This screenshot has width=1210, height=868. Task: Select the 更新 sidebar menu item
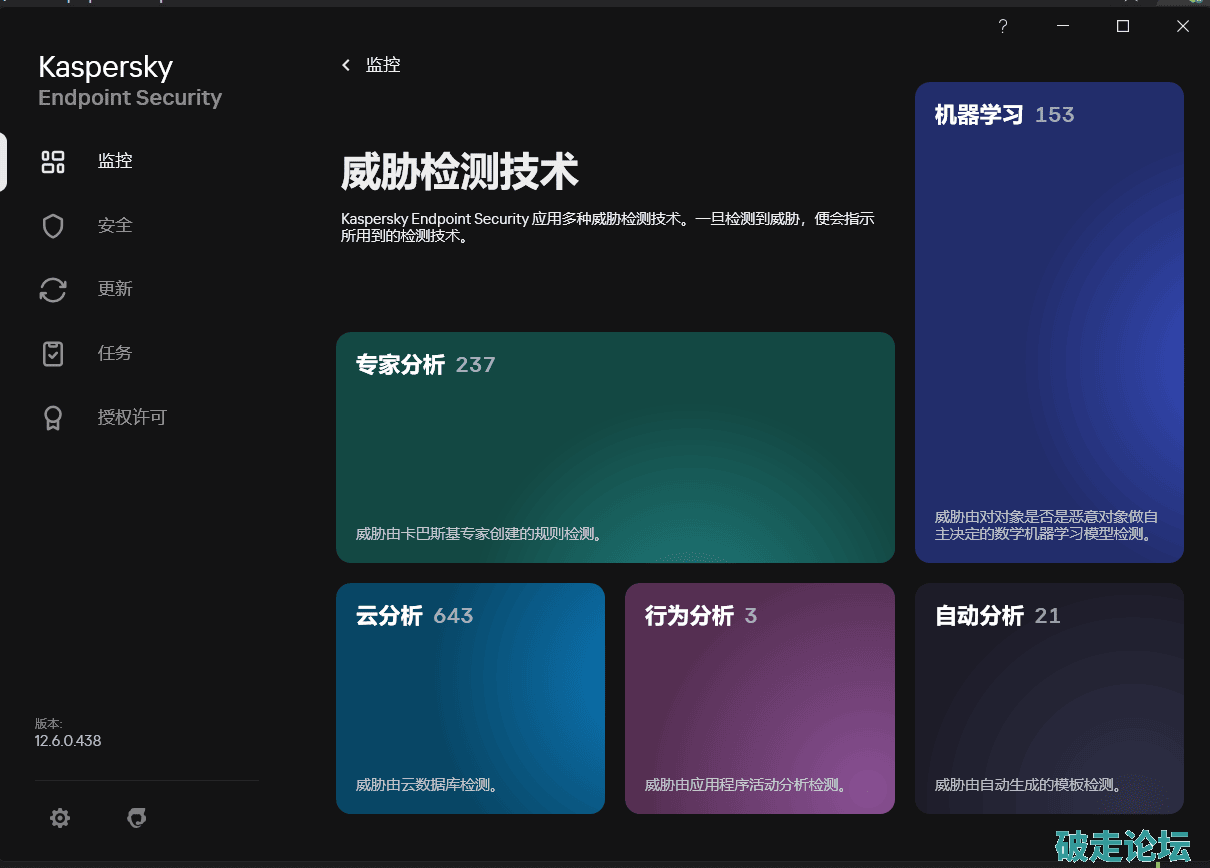coord(115,290)
